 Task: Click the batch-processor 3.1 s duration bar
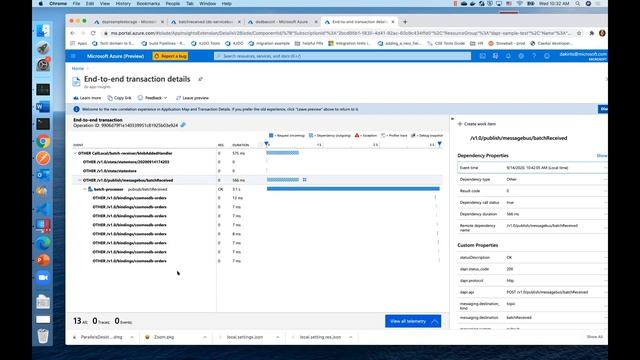pos(353,189)
